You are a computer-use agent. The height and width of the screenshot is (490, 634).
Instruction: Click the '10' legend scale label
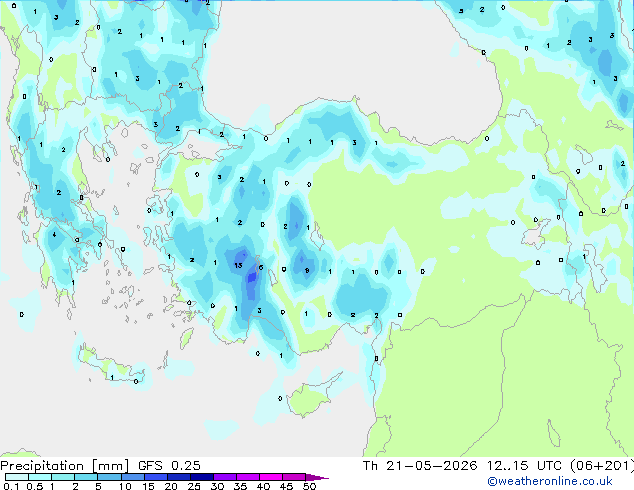coord(125,486)
